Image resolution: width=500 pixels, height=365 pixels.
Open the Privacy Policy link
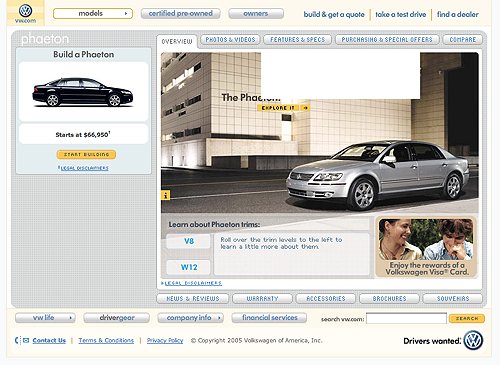(x=165, y=340)
